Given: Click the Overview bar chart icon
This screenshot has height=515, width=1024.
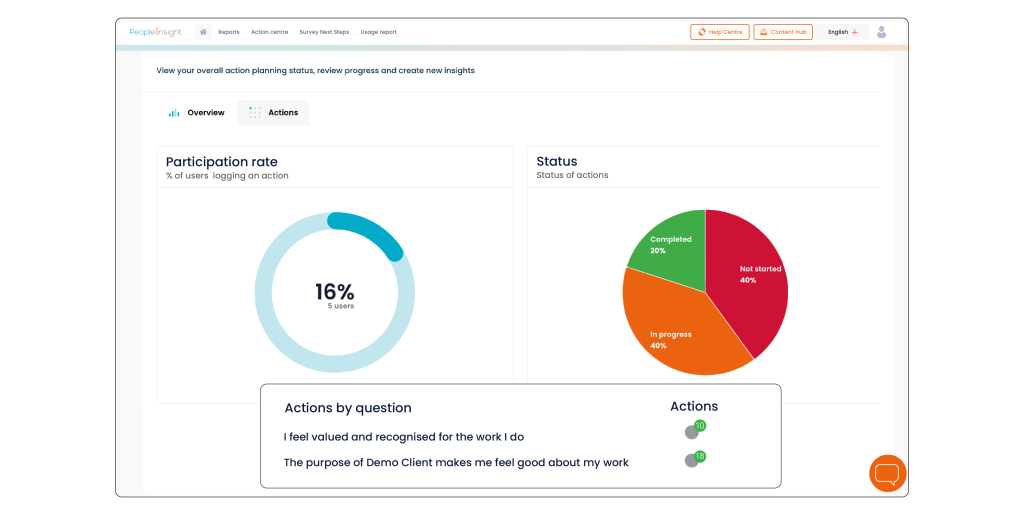Looking at the screenshot, I should point(174,113).
